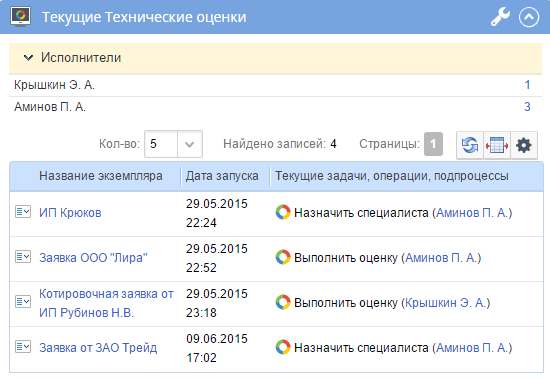Collapse the portlet with the circled arrow
The height and width of the screenshot is (379, 550).
point(529,17)
